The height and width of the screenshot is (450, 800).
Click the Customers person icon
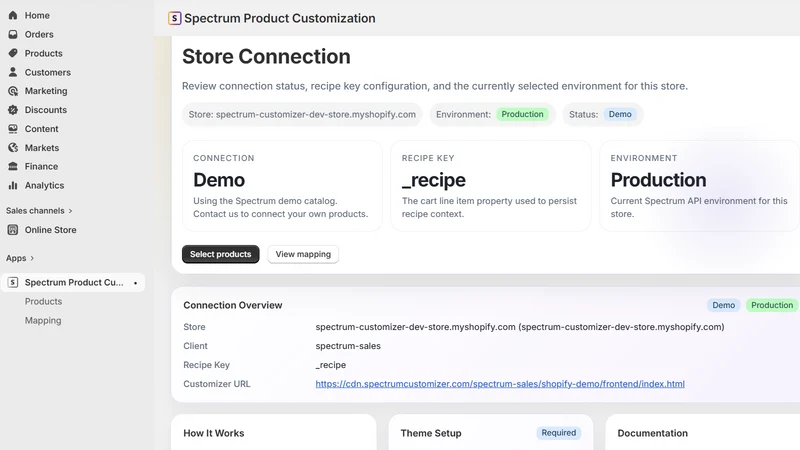(x=13, y=72)
